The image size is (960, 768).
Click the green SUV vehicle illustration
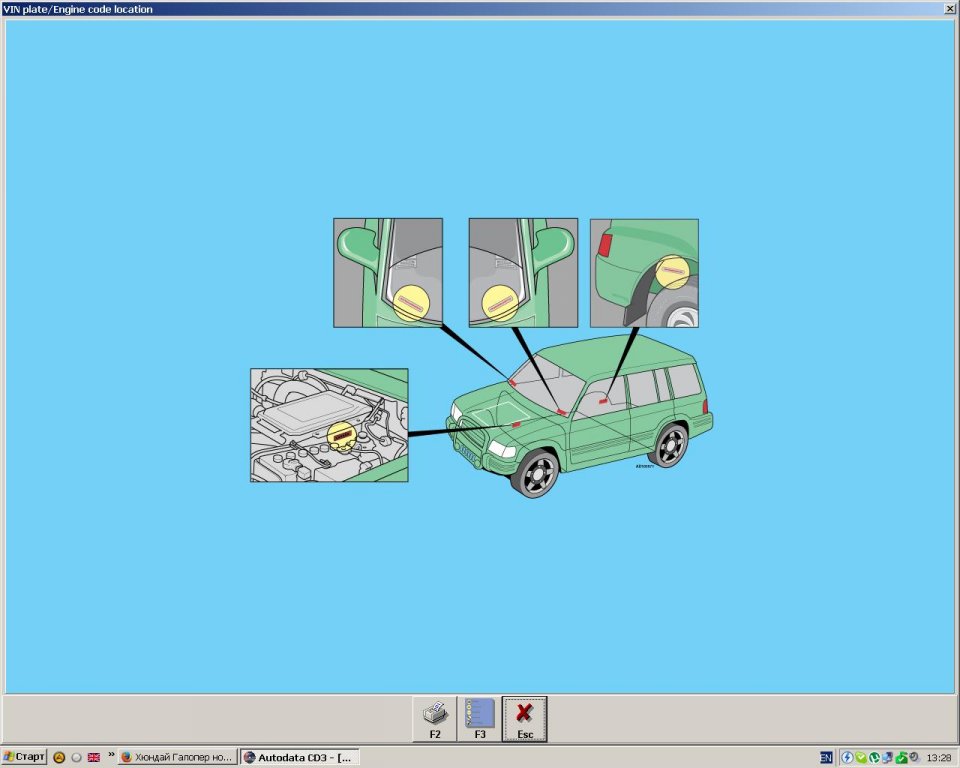[580, 416]
